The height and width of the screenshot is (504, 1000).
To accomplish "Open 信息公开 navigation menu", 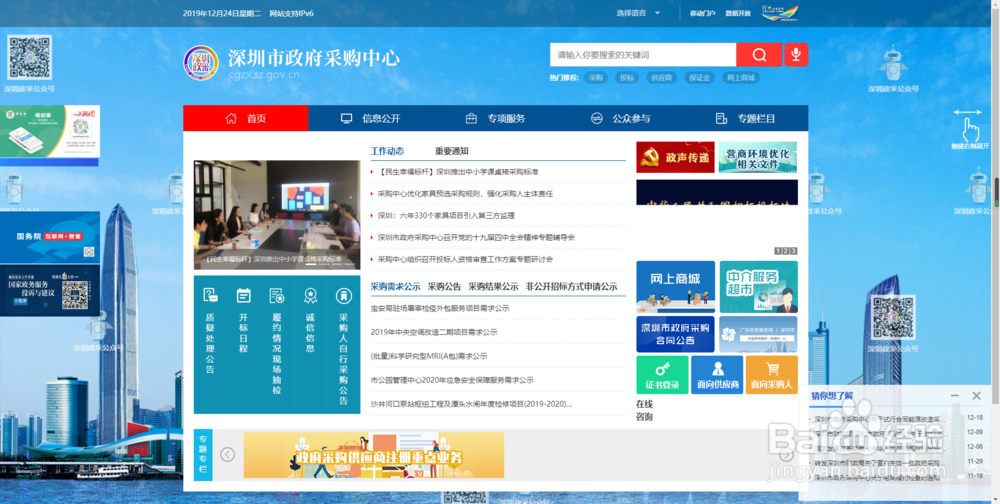I will tap(371, 118).
